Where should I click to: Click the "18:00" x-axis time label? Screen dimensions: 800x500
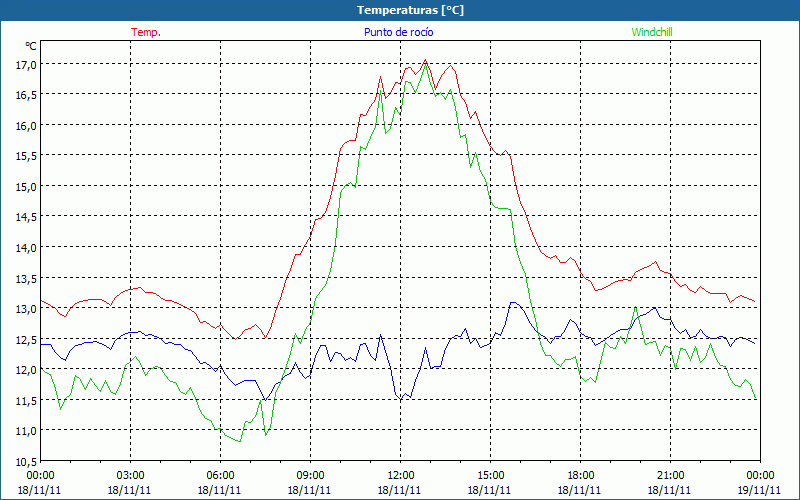[x=580, y=476]
